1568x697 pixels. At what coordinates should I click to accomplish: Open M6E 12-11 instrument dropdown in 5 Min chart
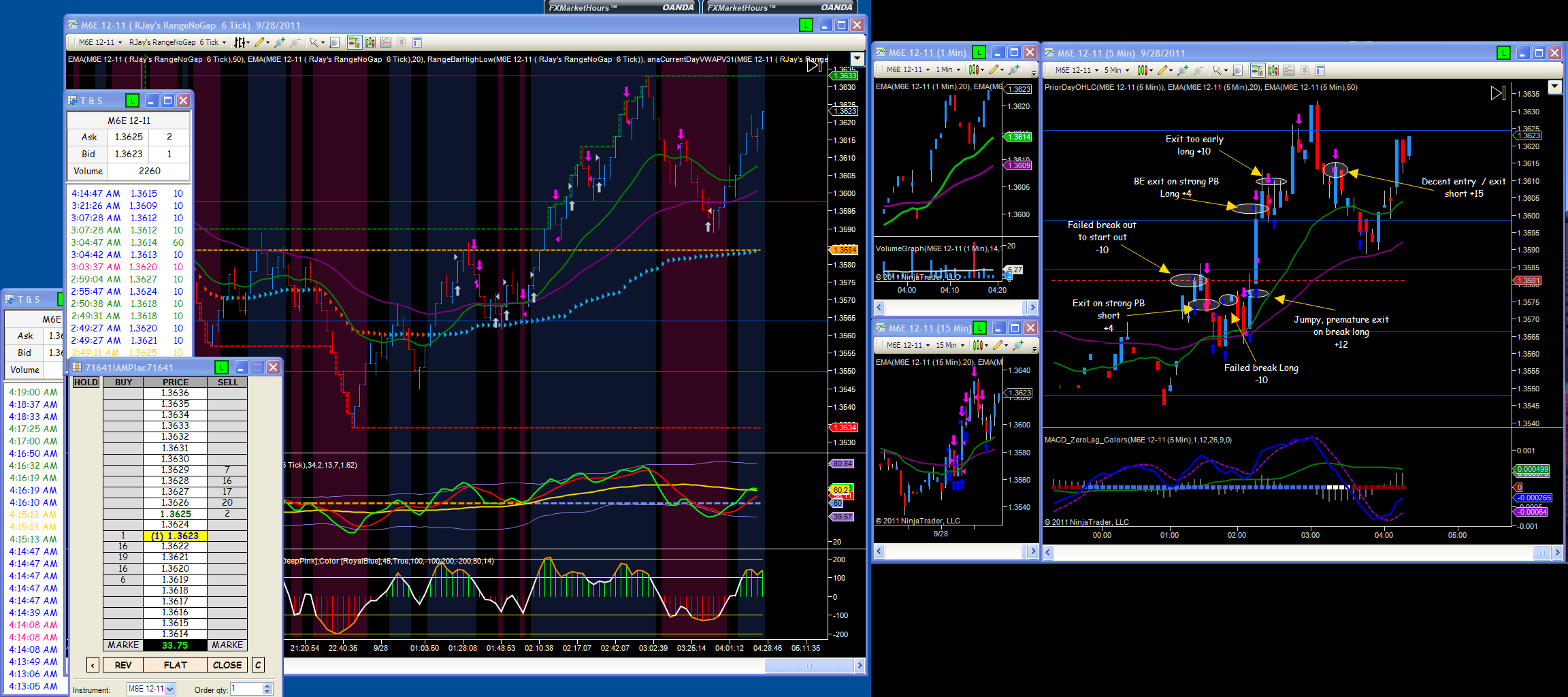click(1077, 70)
